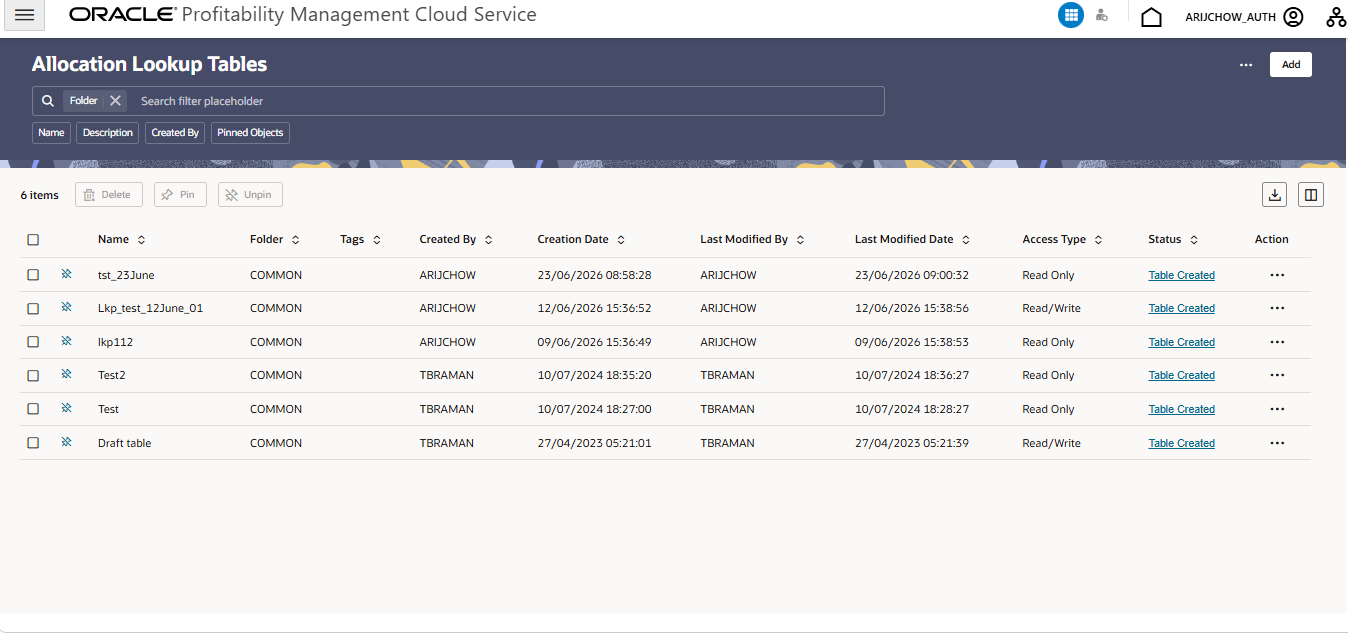Click creation date 23/06/2026 08:58:28
The width and height of the screenshot is (1348, 633).
(x=594, y=275)
